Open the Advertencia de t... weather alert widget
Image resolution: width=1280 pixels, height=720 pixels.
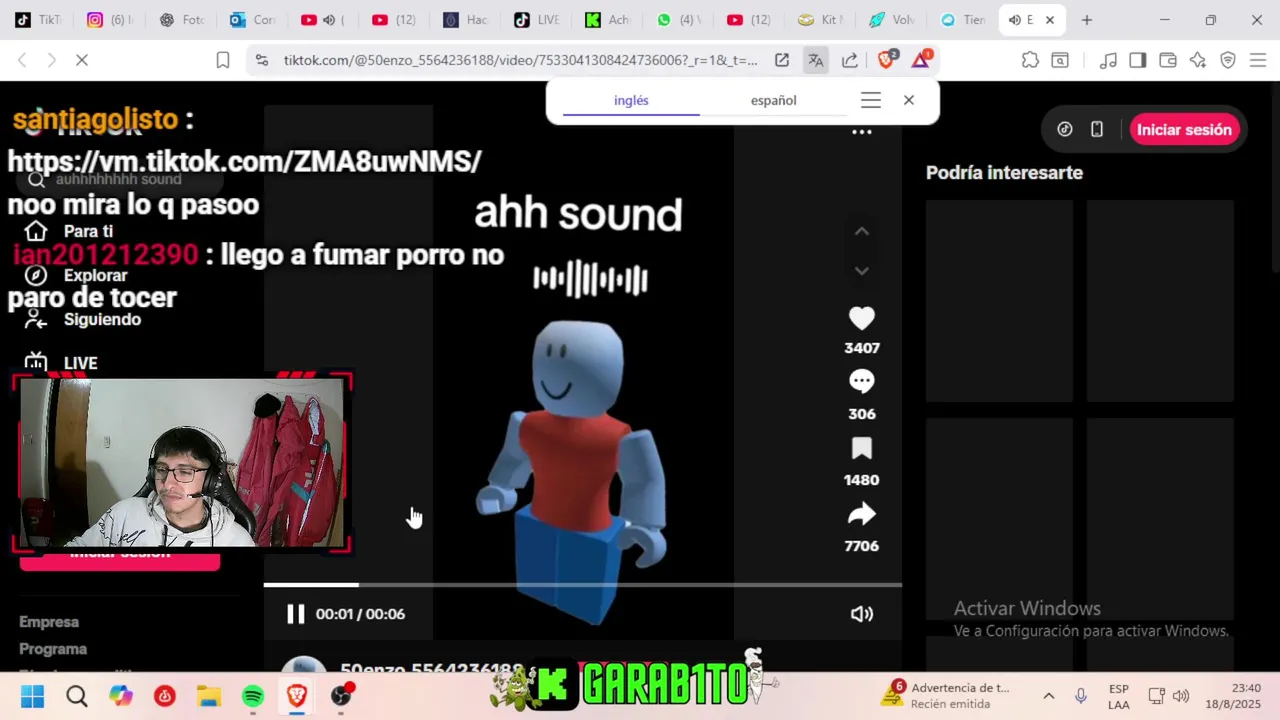(x=948, y=696)
